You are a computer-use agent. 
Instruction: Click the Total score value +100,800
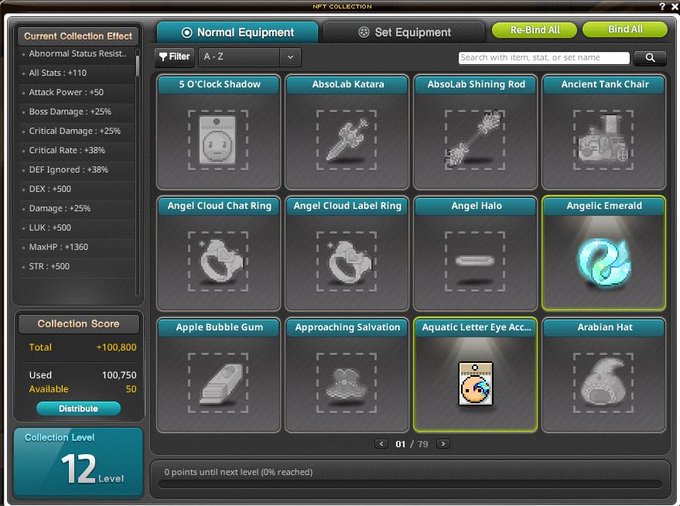click(x=116, y=347)
